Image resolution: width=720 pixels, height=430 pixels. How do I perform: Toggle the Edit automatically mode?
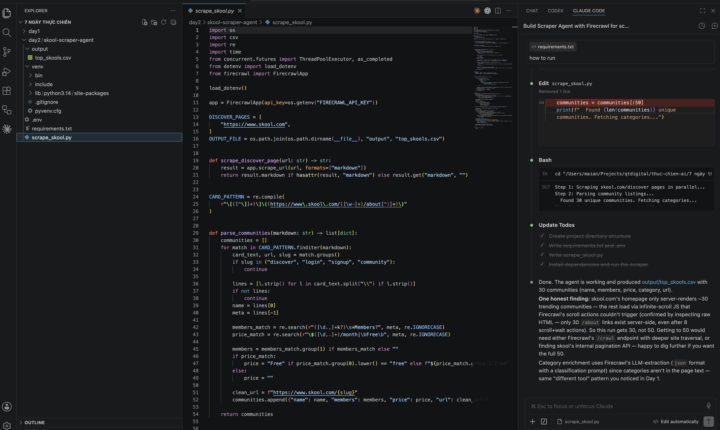coord(675,421)
